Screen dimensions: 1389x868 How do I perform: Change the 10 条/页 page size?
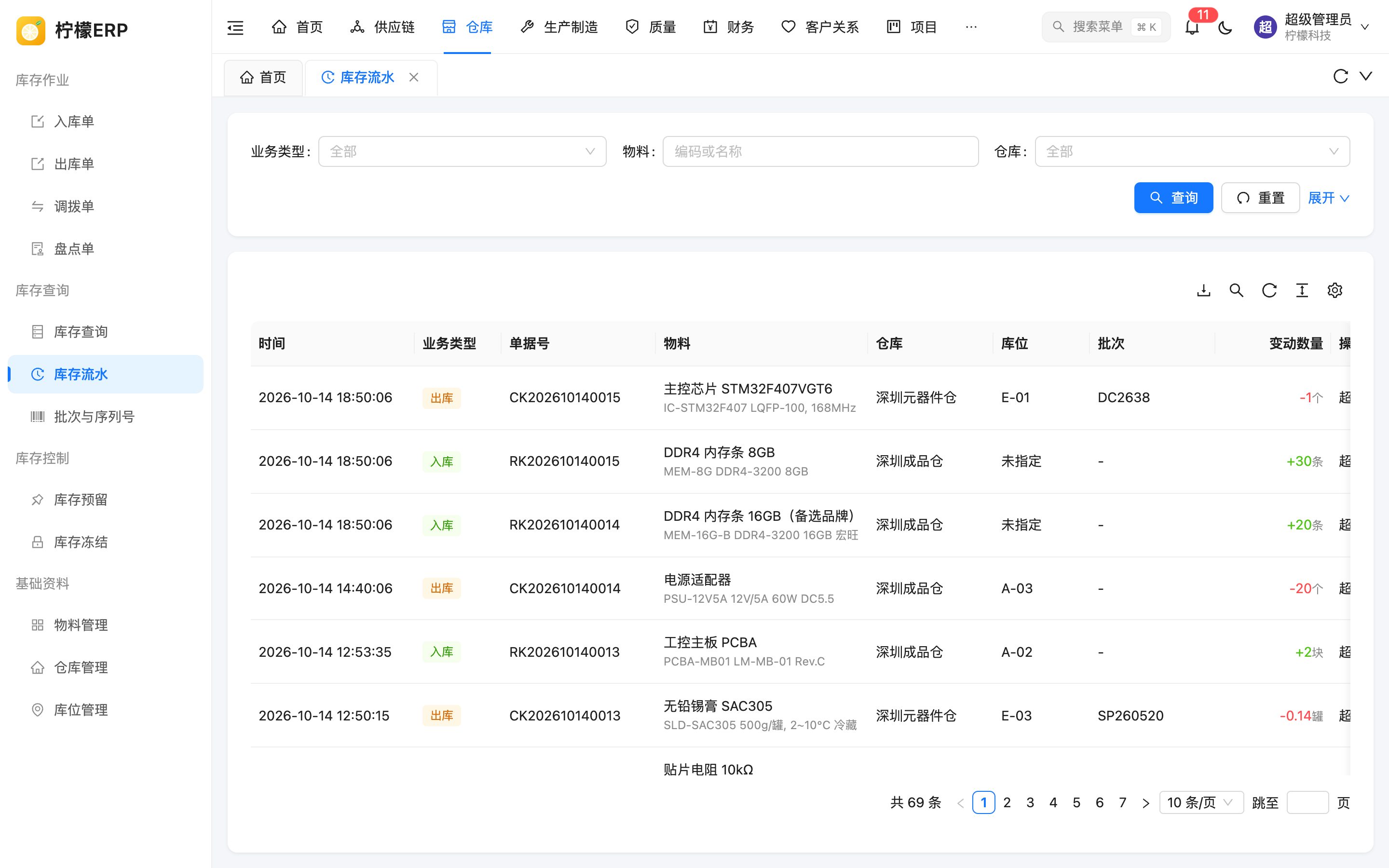coord(1201,802)
